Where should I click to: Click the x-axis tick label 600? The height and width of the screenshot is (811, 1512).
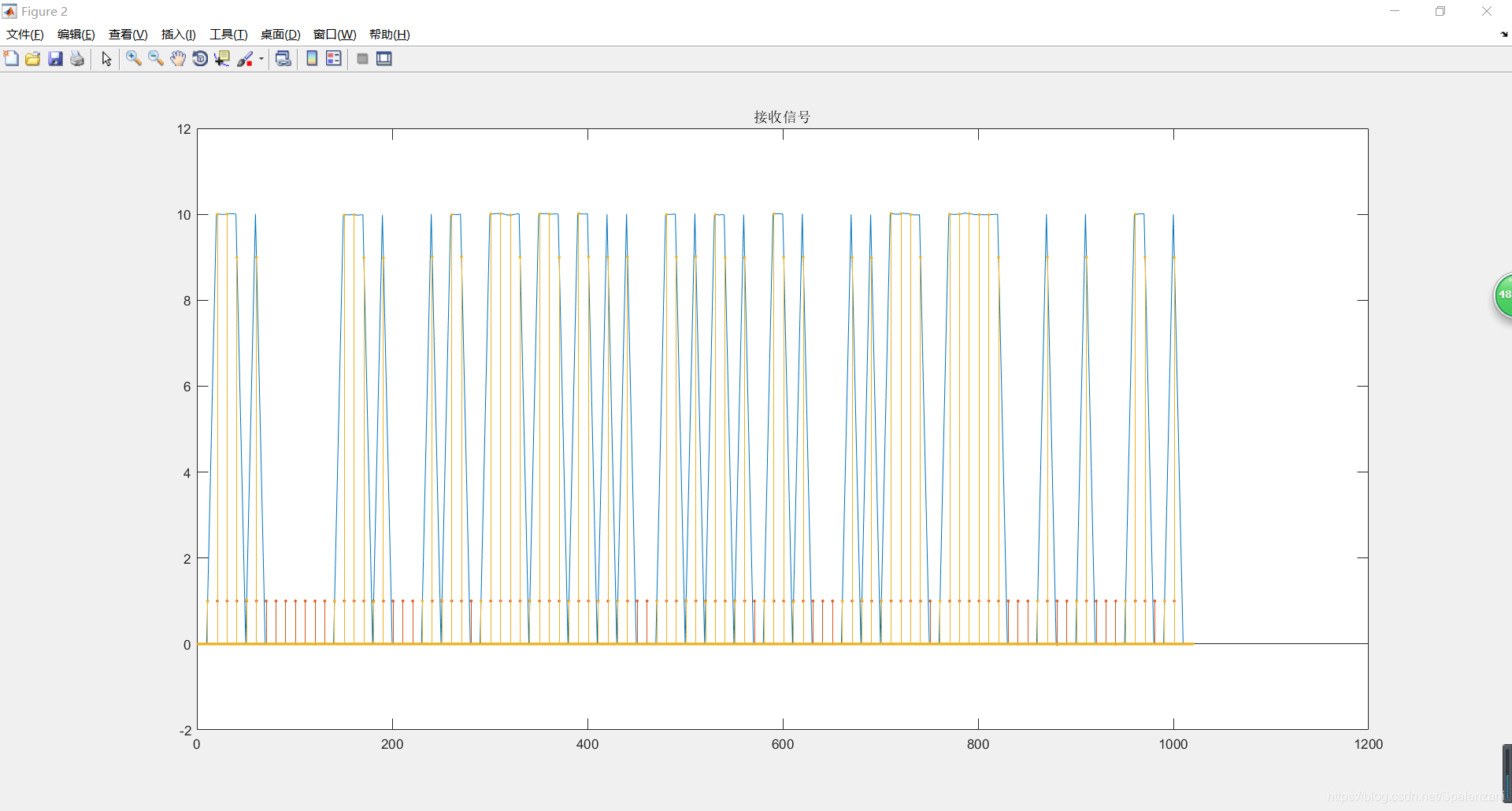783,745
